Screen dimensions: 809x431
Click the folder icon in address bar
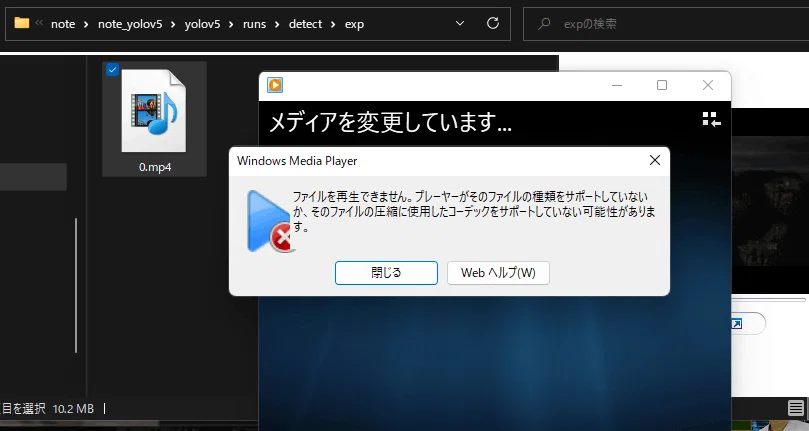tap(22, 23)
